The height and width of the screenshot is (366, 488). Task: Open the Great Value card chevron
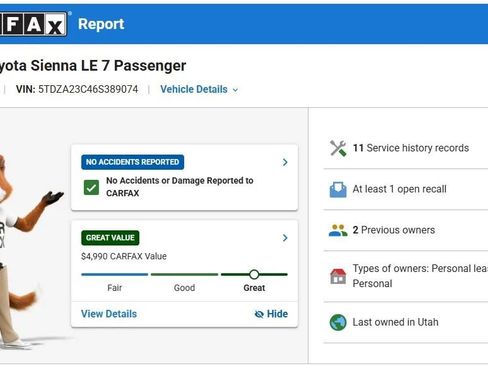coord(285,238)
